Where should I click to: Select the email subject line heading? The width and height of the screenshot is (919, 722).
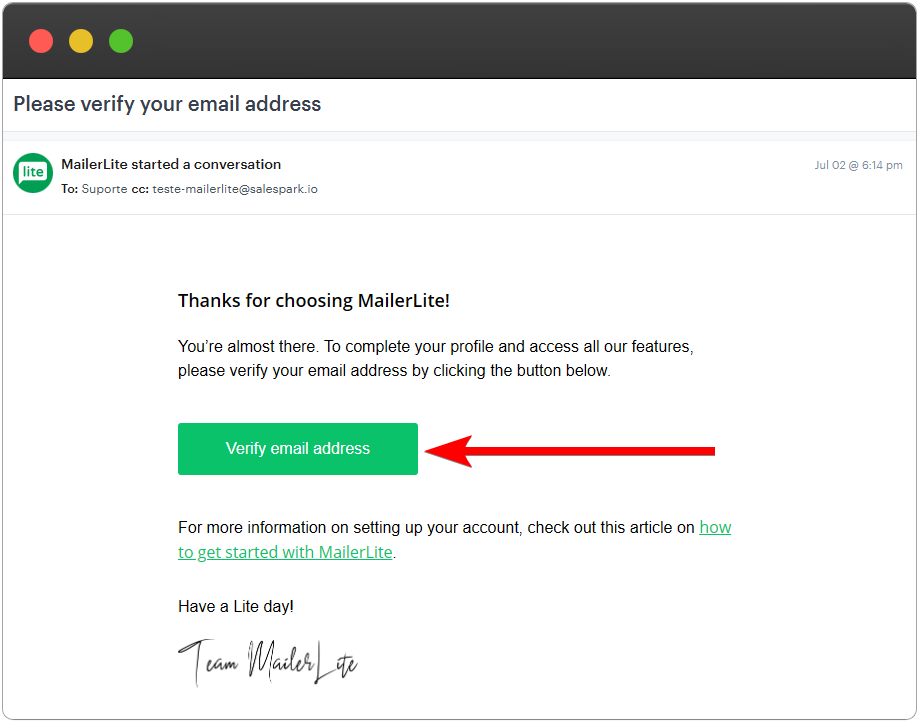click(167, 104)
